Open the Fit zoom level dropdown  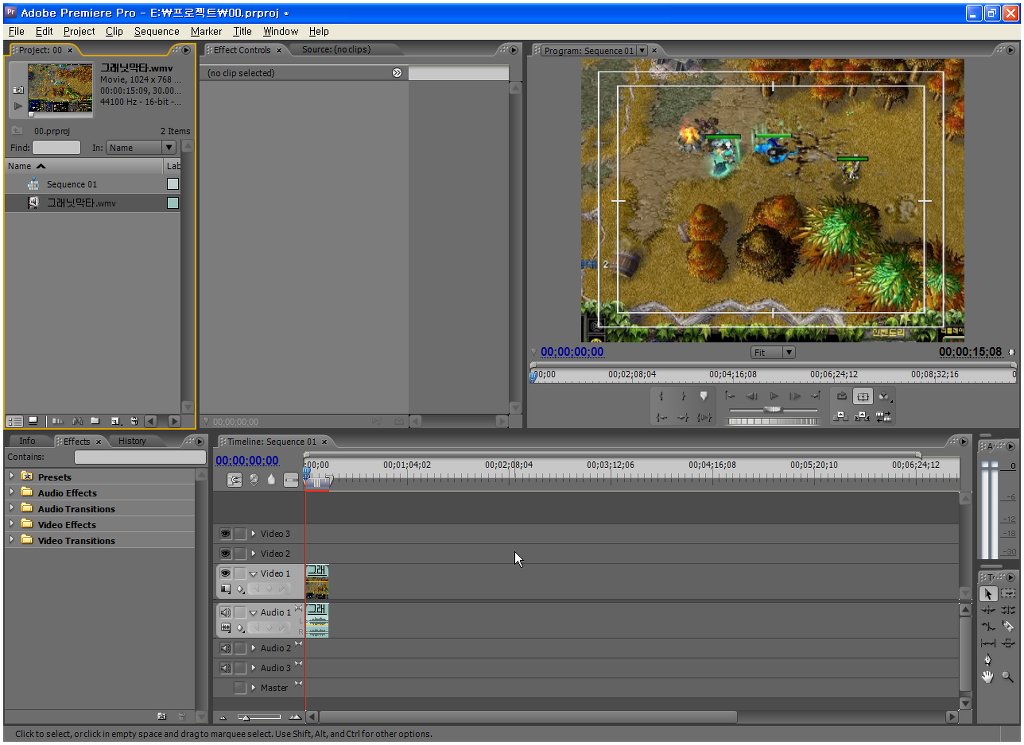[773, 353]
